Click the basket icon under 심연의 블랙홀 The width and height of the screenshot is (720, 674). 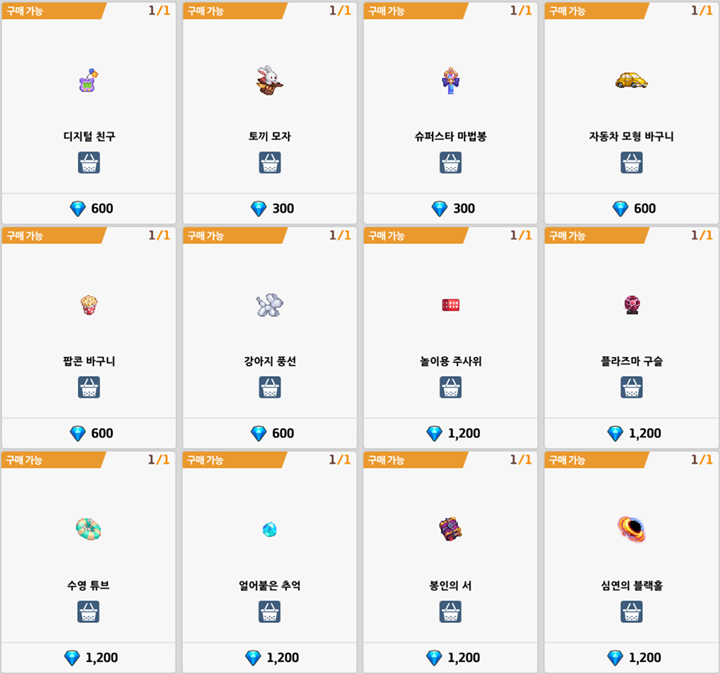(x=631, y=611)
